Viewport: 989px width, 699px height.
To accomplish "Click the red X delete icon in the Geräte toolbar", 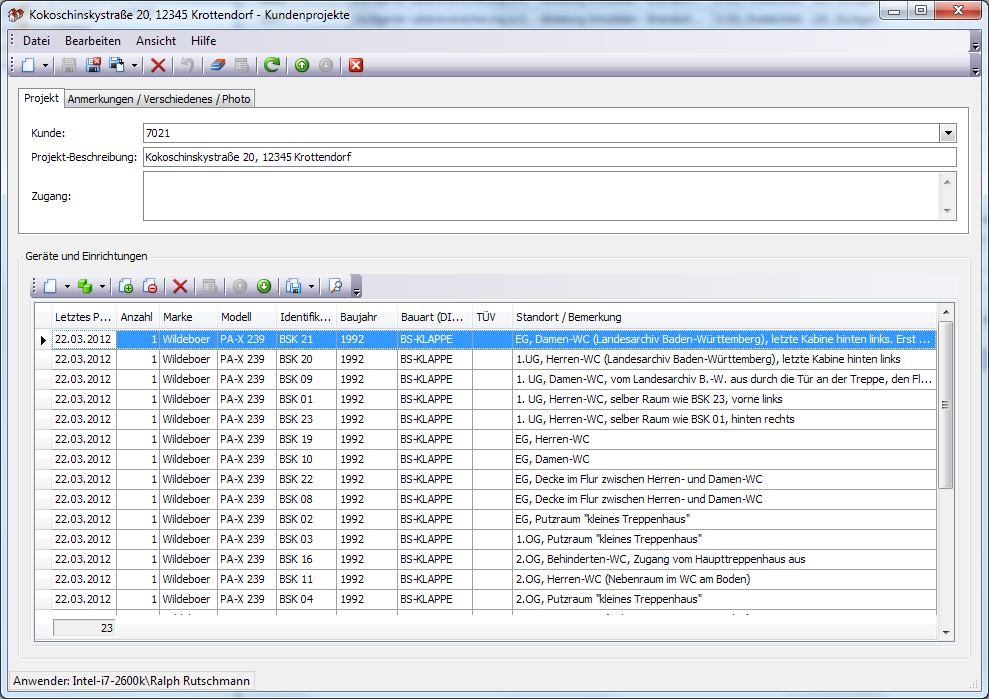I will [x=180, y=286].
